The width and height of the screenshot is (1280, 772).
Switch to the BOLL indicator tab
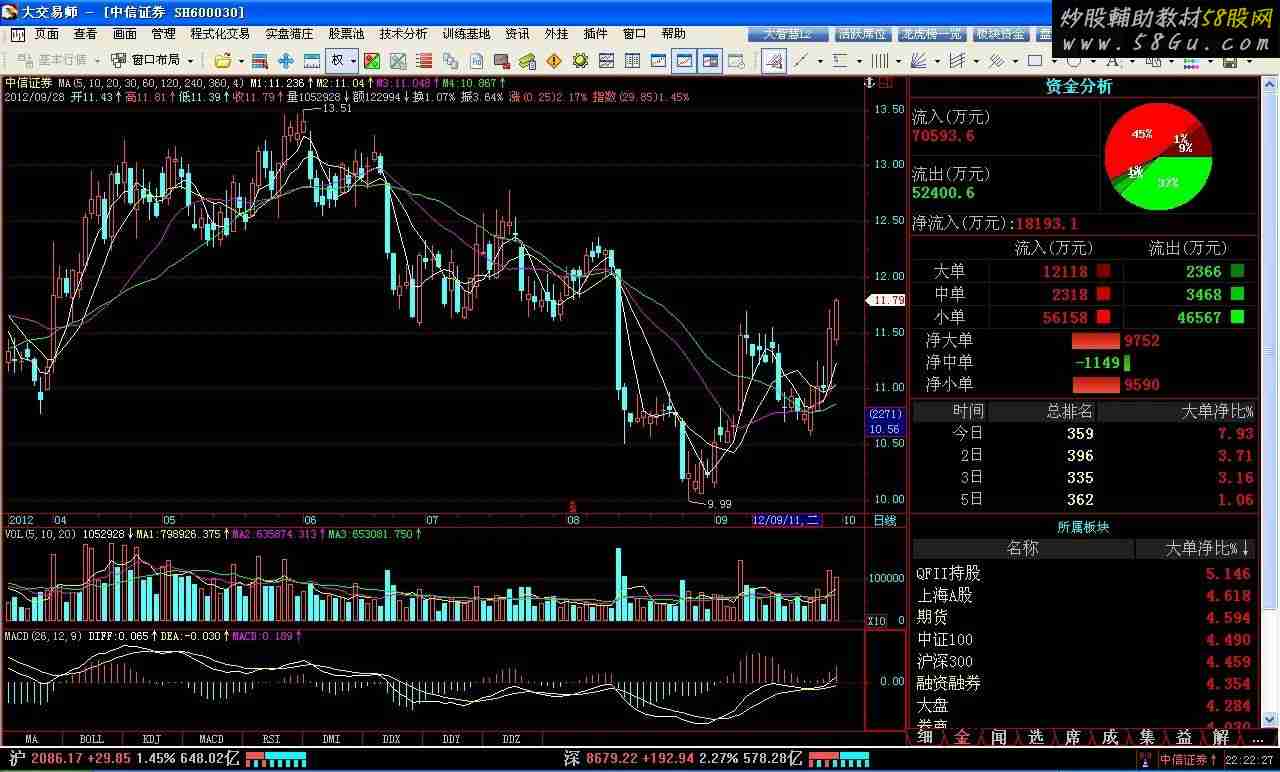point(91,739)
